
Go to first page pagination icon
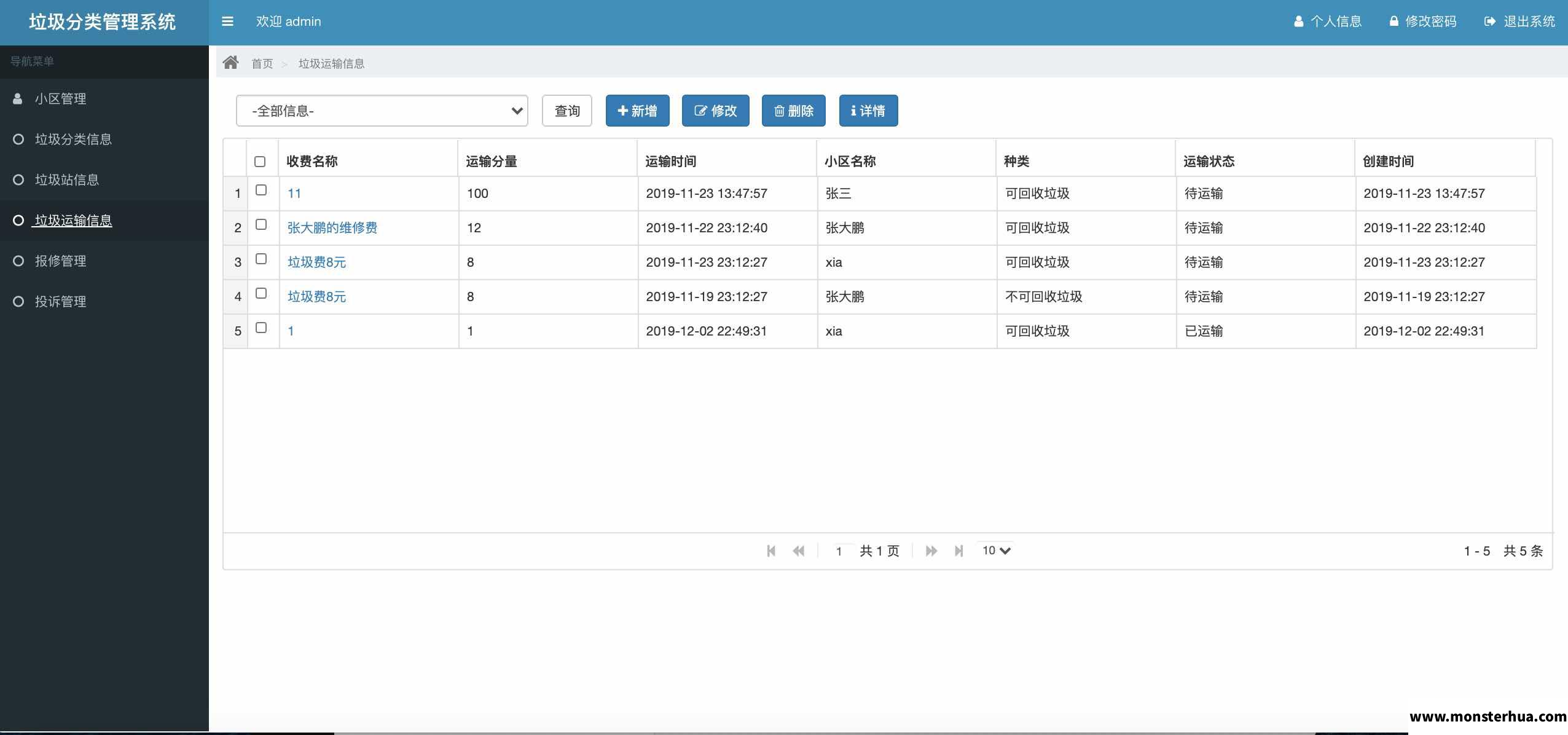click(x=771, y=551)
